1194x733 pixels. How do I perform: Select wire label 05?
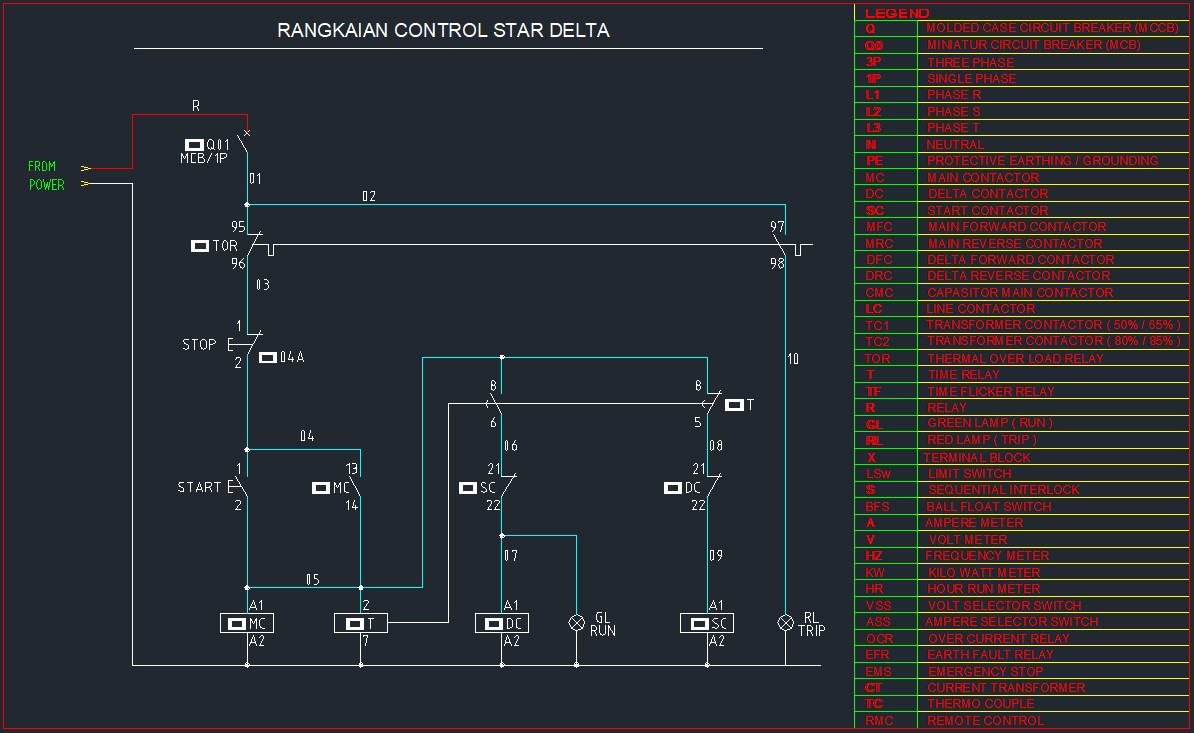313,580
